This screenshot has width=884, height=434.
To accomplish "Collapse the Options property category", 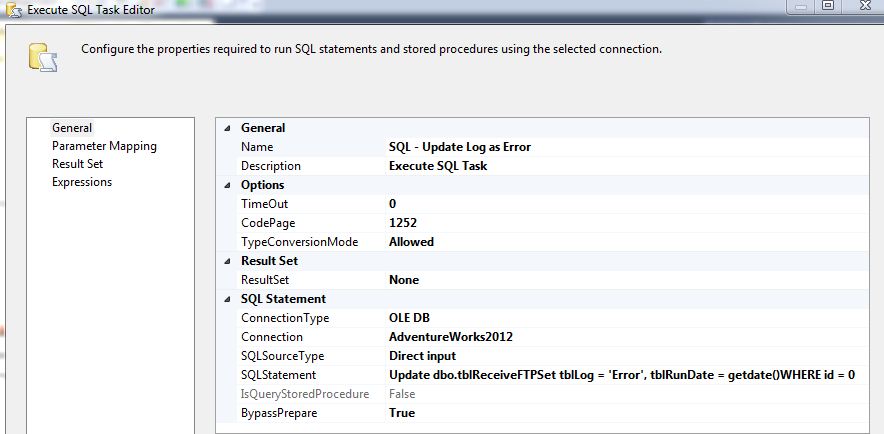I will coord(227,185).
